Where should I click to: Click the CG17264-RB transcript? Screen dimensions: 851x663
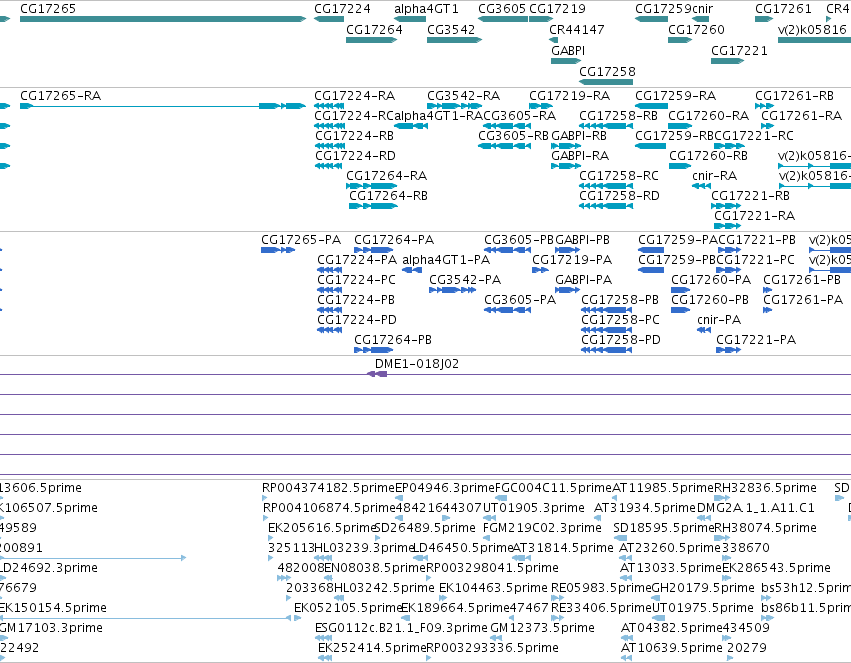[371, 206]
